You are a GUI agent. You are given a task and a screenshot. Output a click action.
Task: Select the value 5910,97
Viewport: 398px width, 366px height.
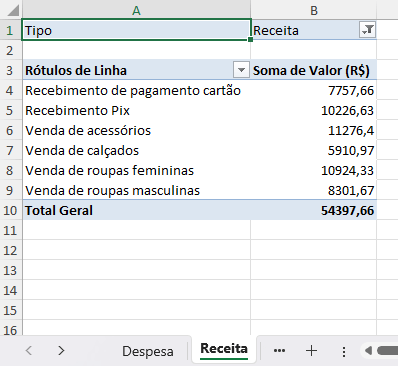tap(314, 150)
